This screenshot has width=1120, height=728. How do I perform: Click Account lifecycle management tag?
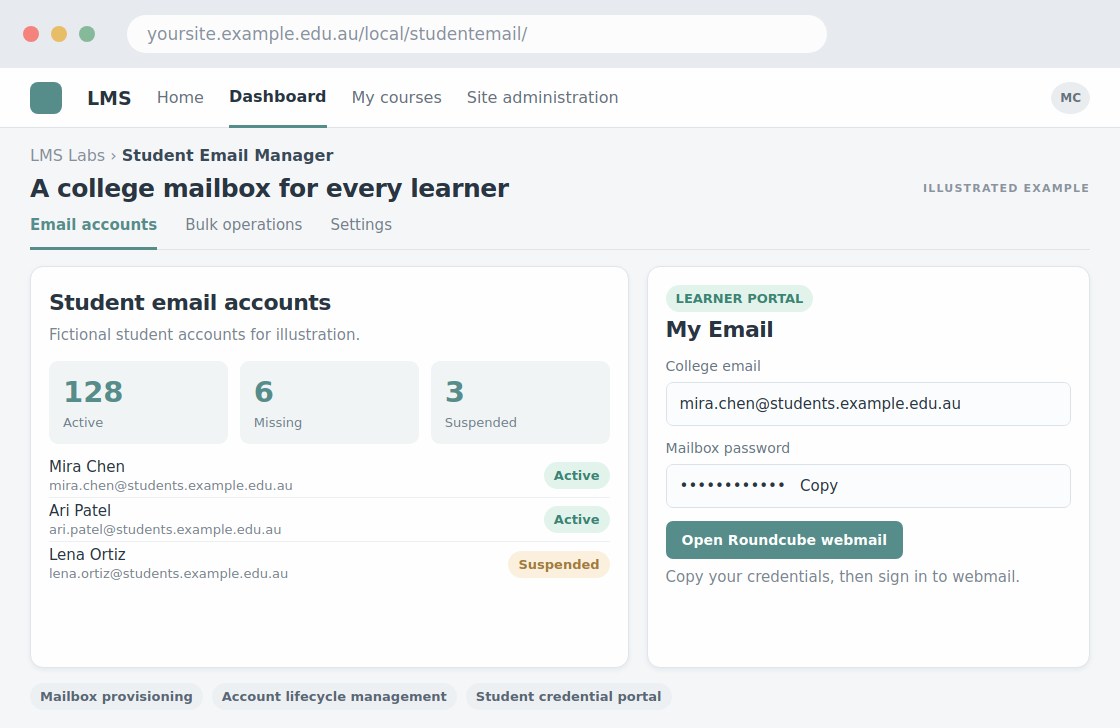(334, 697)
